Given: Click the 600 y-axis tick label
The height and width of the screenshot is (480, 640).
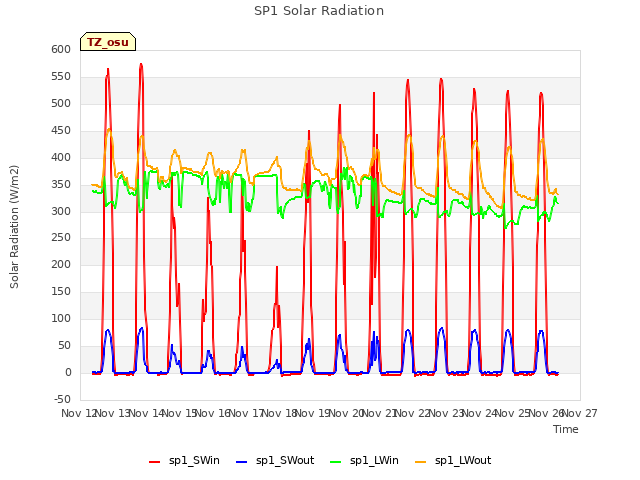Looking at the screenshot, I should pos(61,49).
